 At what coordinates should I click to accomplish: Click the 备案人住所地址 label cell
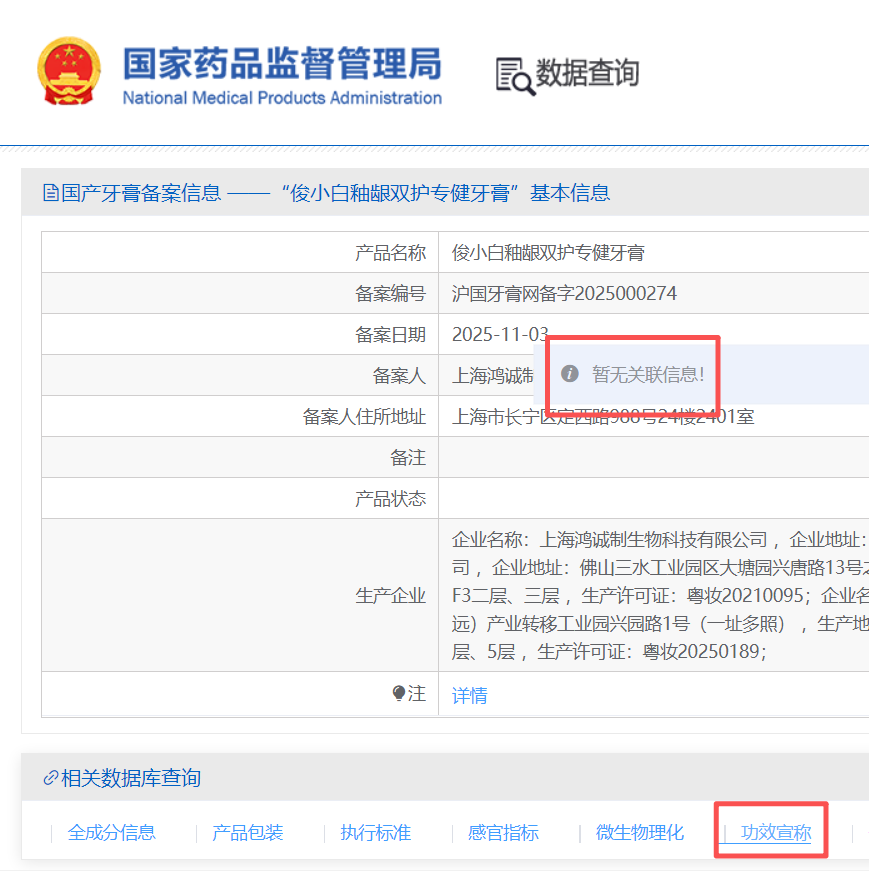coord(240,416)
